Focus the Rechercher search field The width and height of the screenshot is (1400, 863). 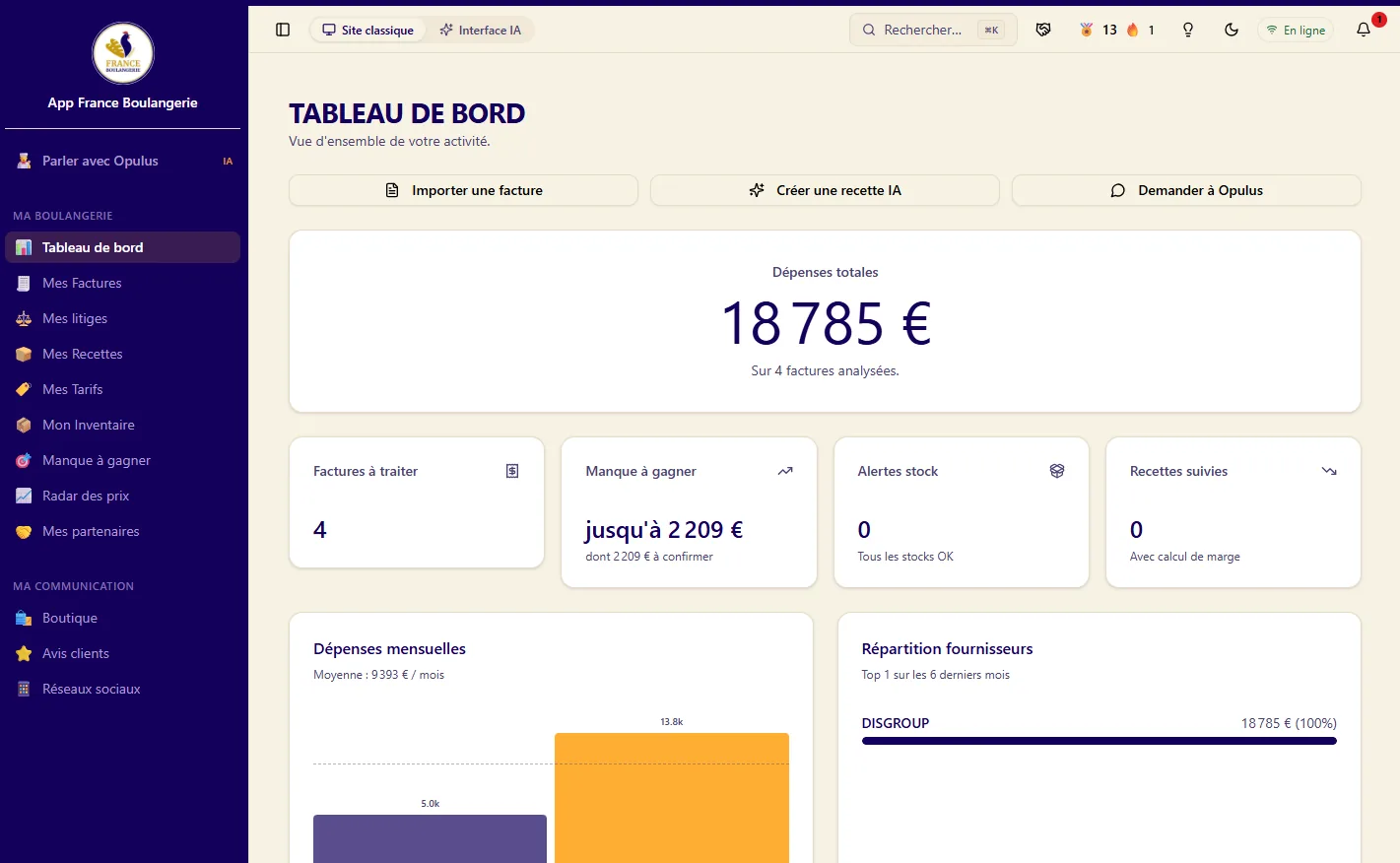[x=933, y=30]
